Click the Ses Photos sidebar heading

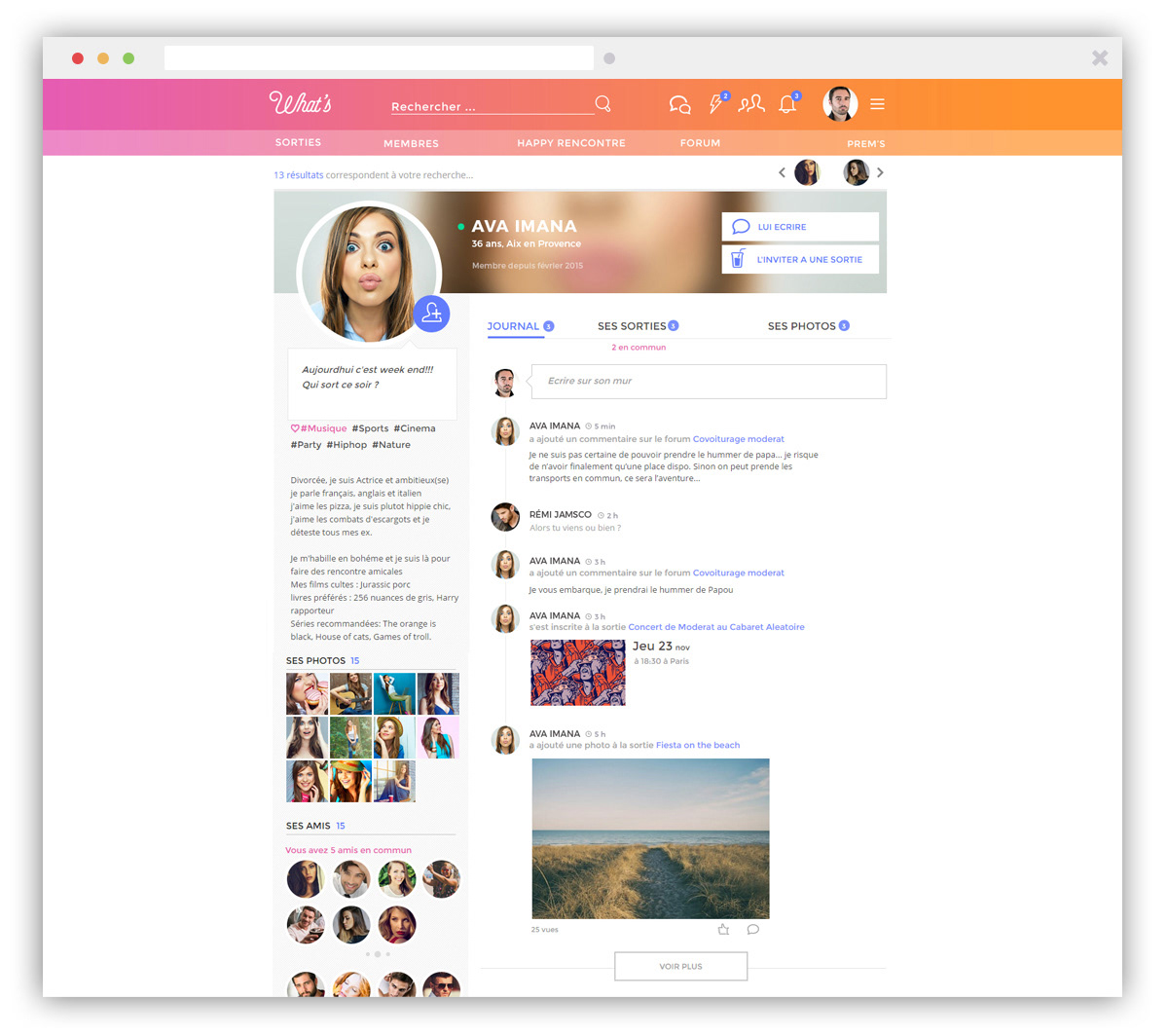[x=315, y=661]
